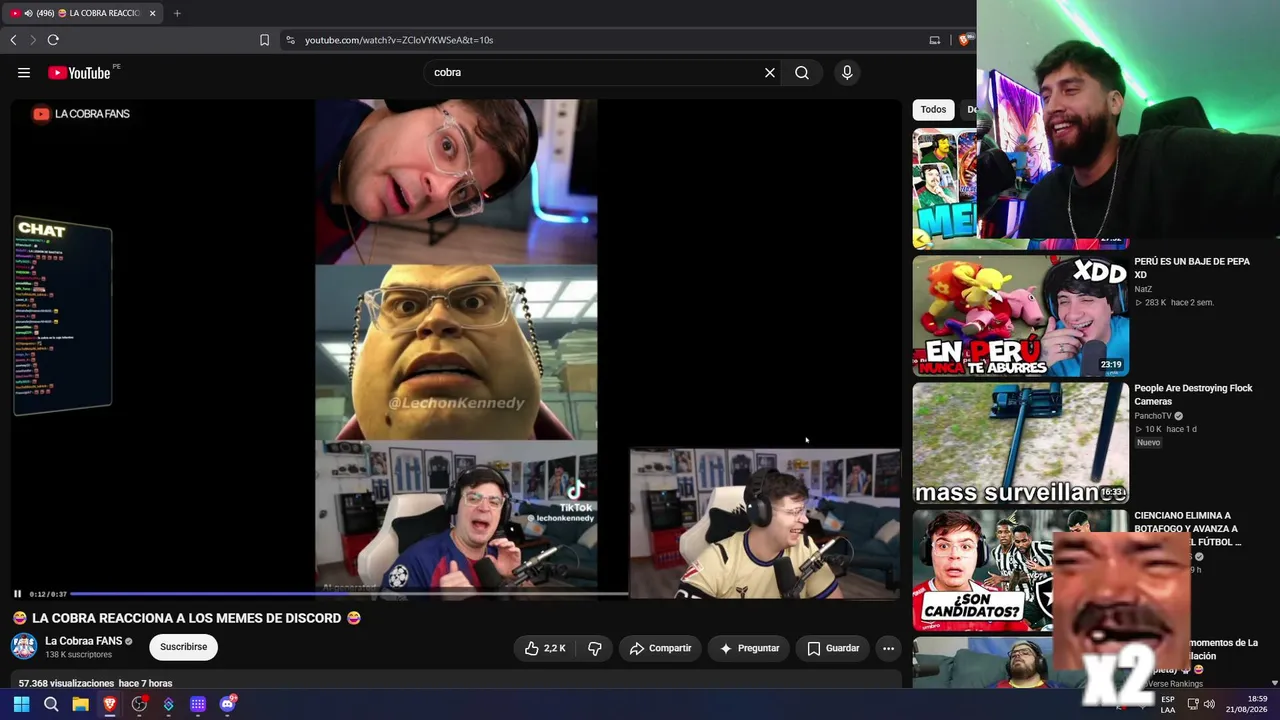Open the purple grid app on taskbar
1280x720 pixels.
198,704
